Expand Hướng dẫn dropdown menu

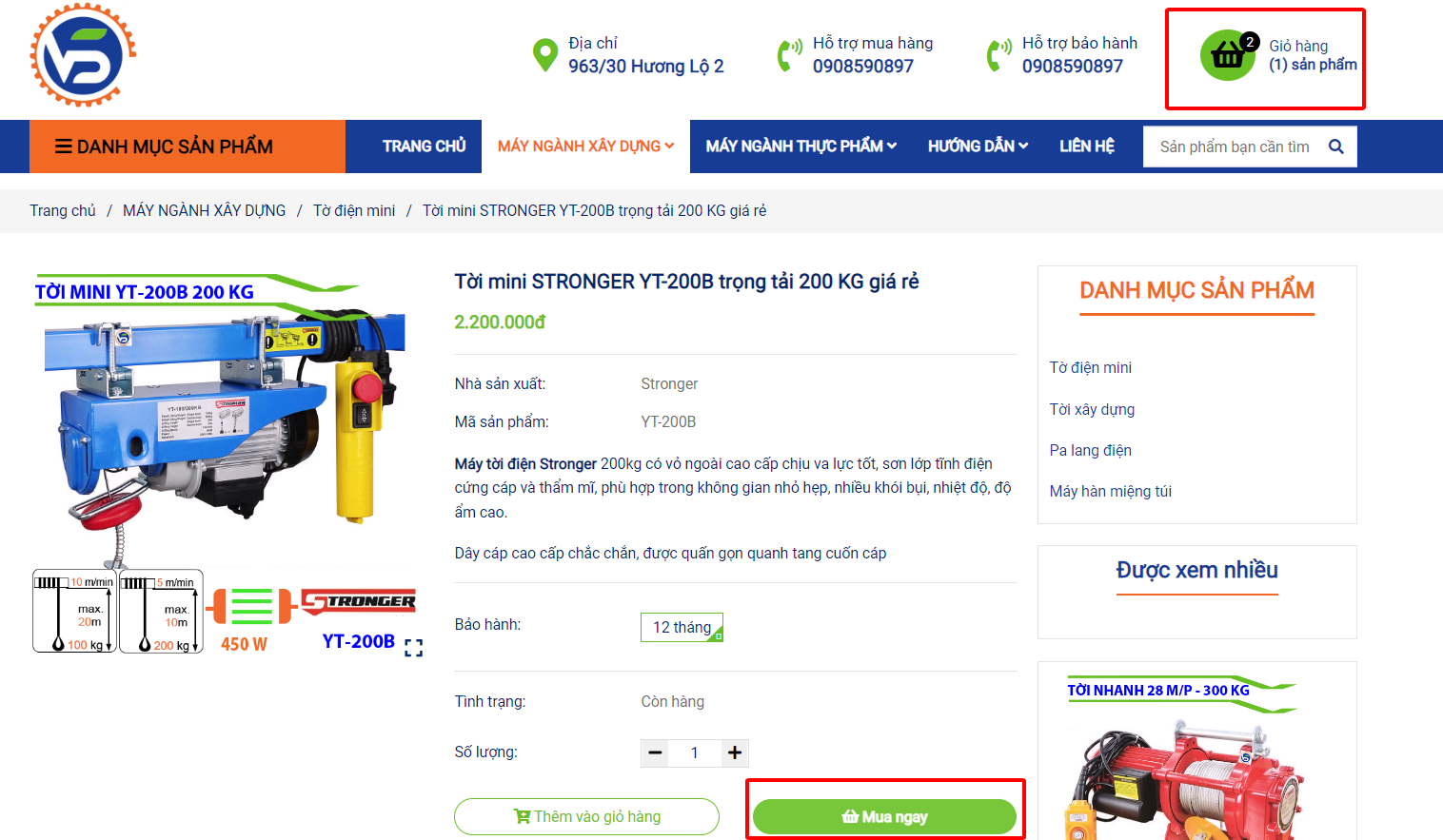click(x=978, y=147)
